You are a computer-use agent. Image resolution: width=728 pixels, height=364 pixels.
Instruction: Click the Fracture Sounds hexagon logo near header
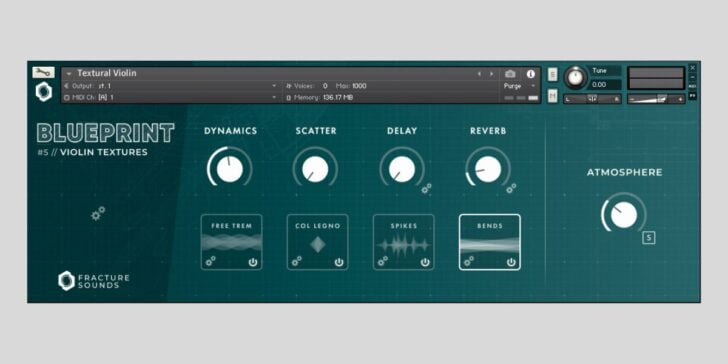[44, 91]
